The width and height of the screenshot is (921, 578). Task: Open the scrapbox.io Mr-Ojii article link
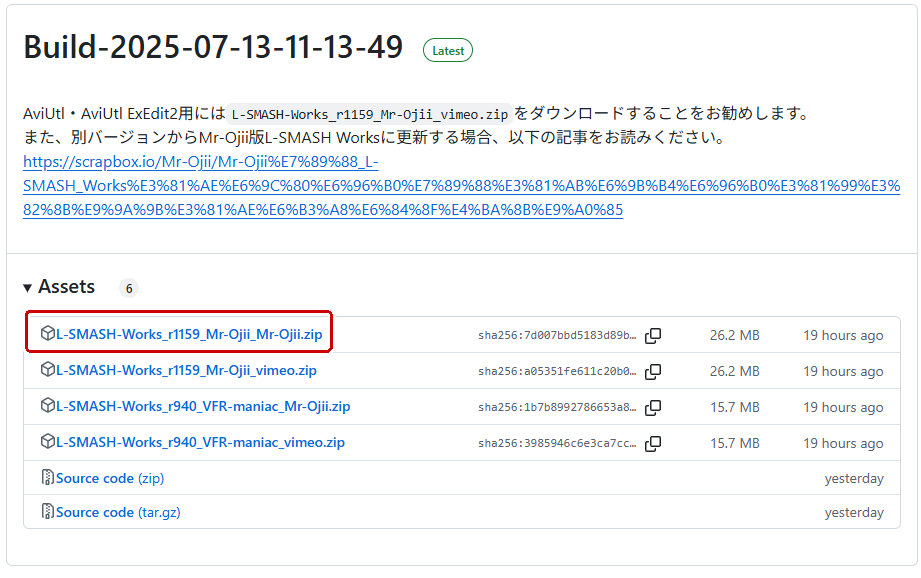pos(461,186)
